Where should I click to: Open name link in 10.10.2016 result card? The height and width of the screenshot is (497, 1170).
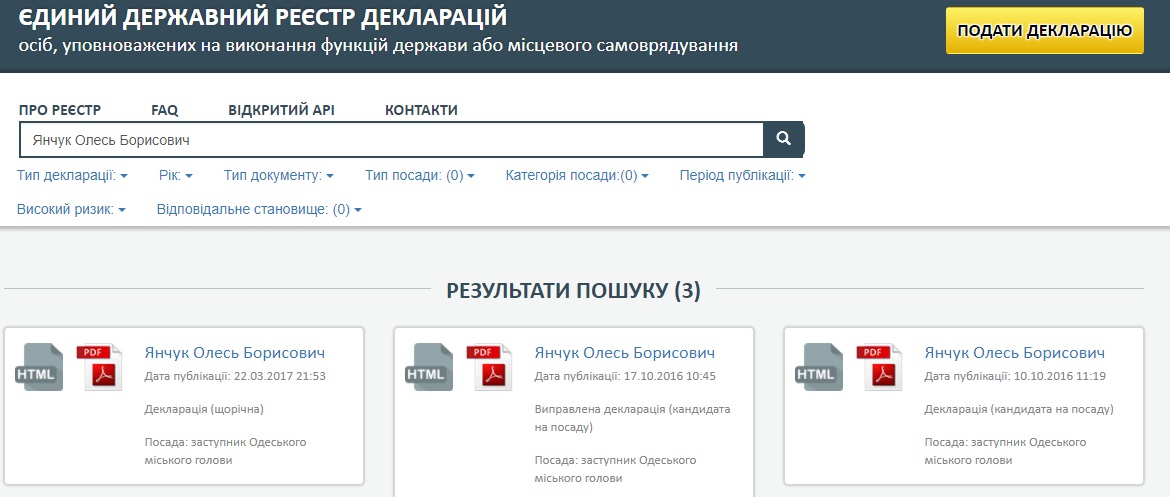pyautogui.click(x=1014, y=353)
